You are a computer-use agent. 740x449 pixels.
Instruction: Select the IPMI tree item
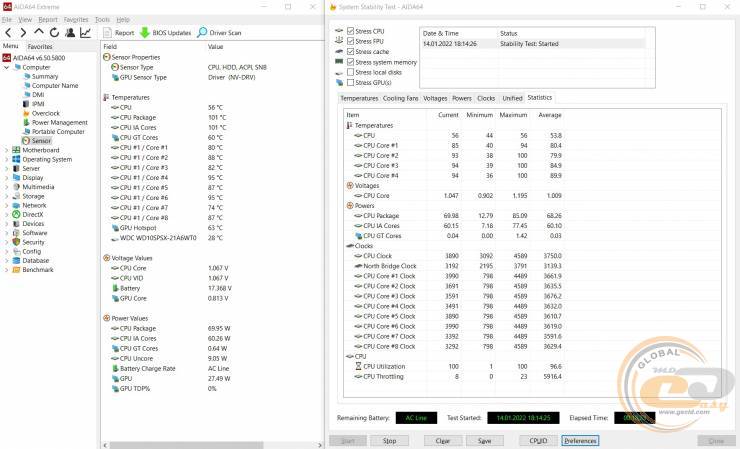38,104
